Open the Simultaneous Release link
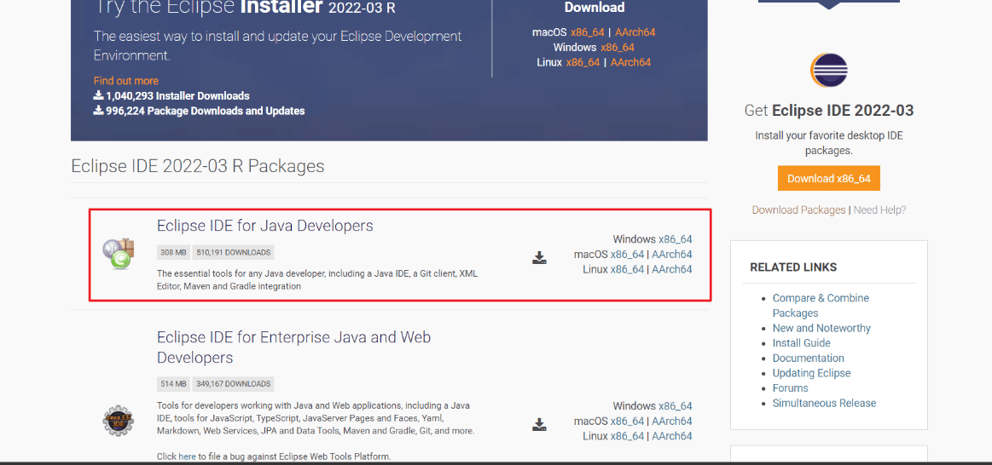Screen dimensions: 992x465 824,403
